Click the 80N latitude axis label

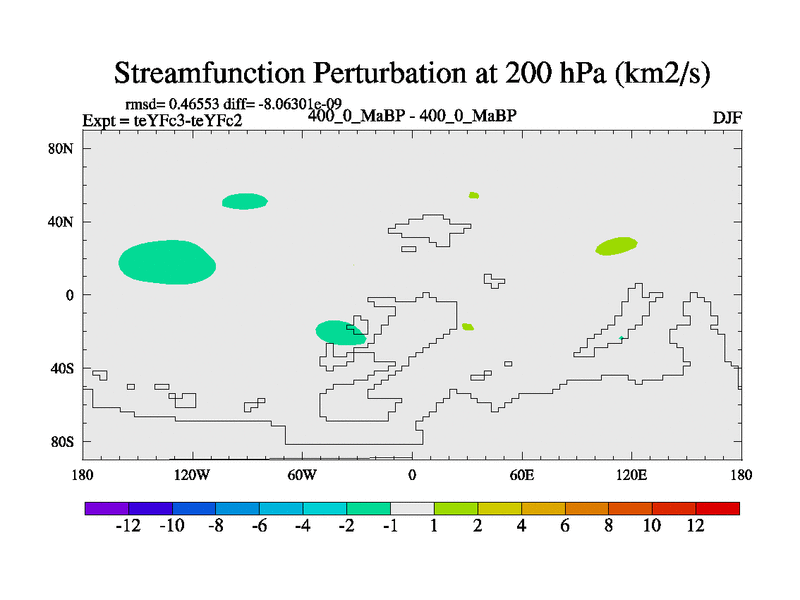[x=64, y=148]
